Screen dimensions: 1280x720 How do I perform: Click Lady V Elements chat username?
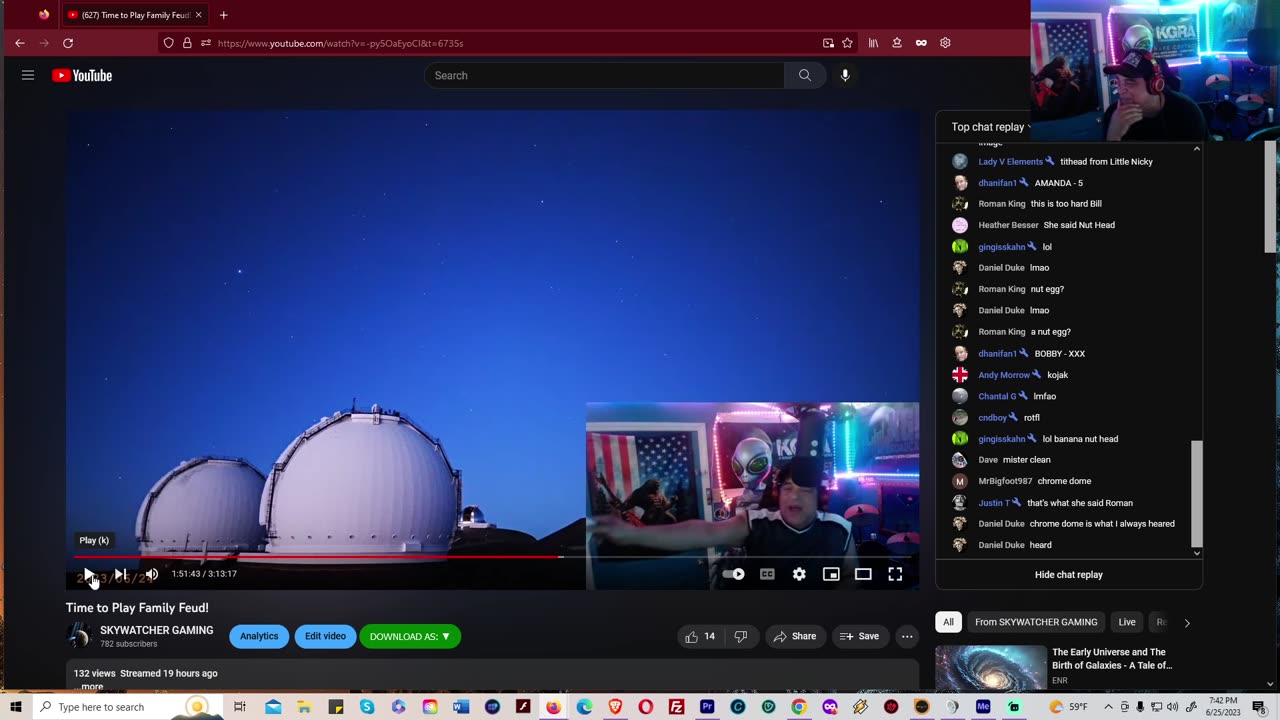click(1010, 162)
